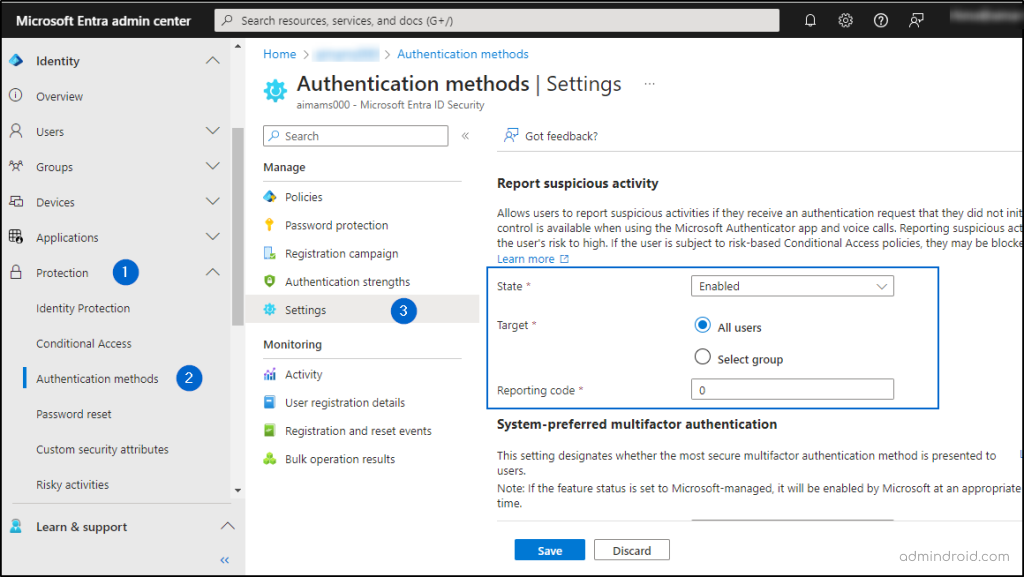The height and width of the screenshot is (577, 1024).
Task: Click the Got feedback? link
Action: click(561, 136)
